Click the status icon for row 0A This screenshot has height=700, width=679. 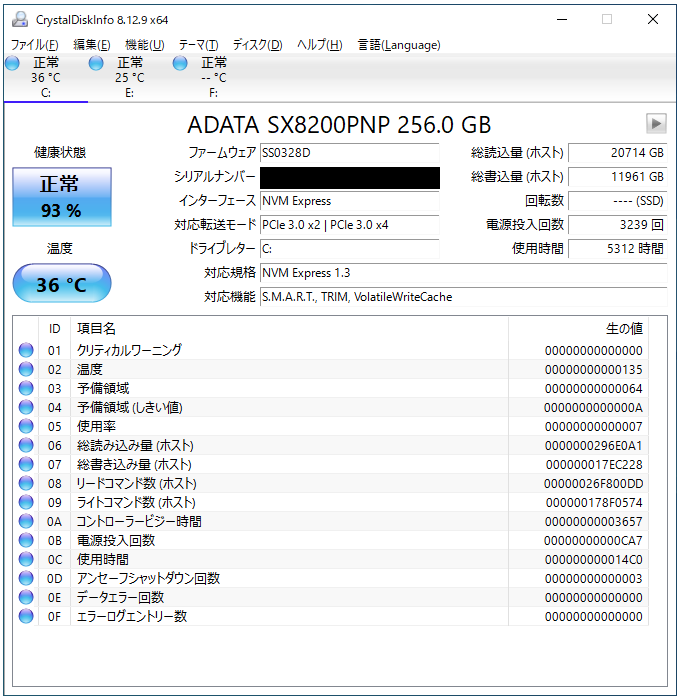(26, 521)
